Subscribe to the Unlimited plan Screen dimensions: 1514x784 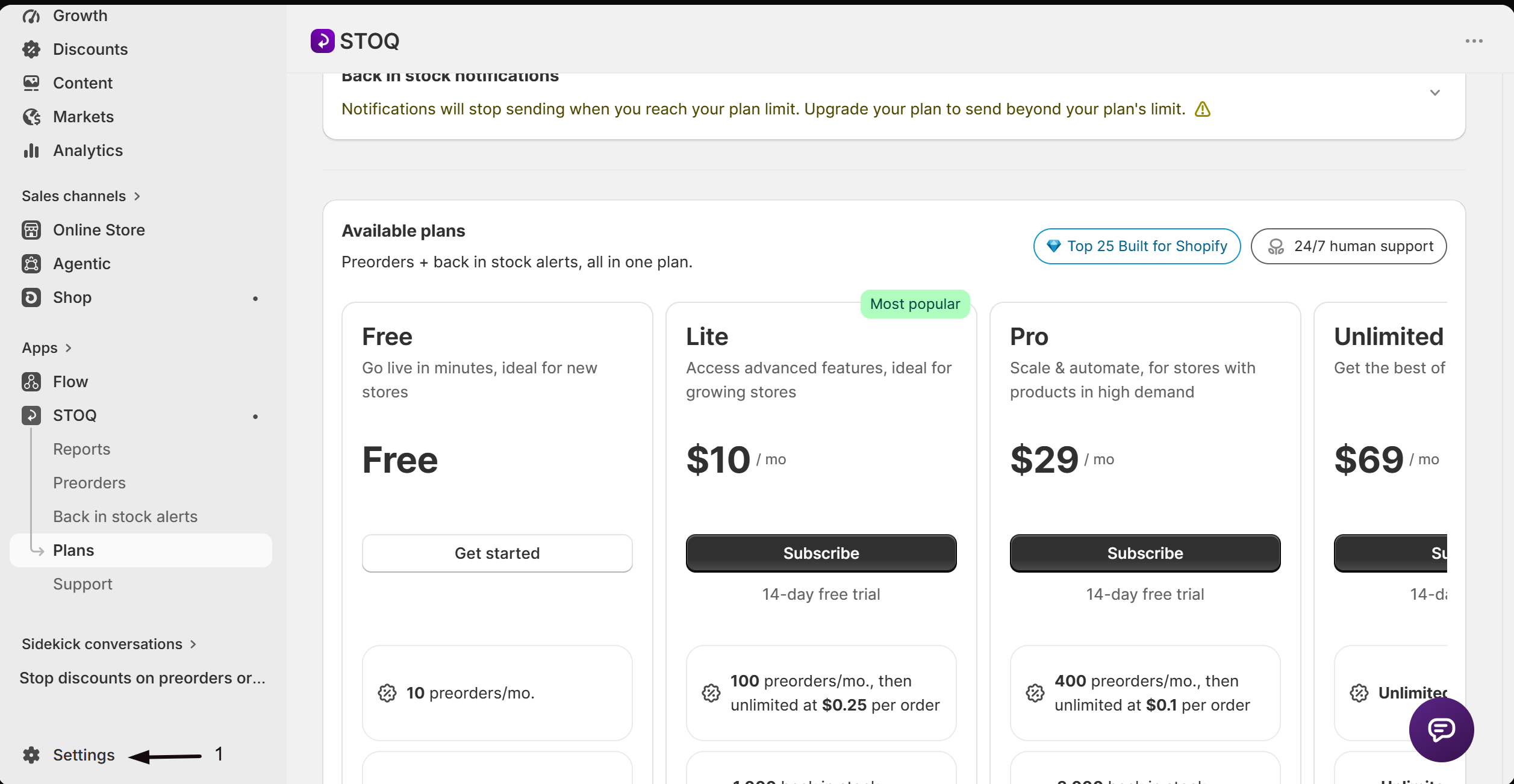(1391, 553)
